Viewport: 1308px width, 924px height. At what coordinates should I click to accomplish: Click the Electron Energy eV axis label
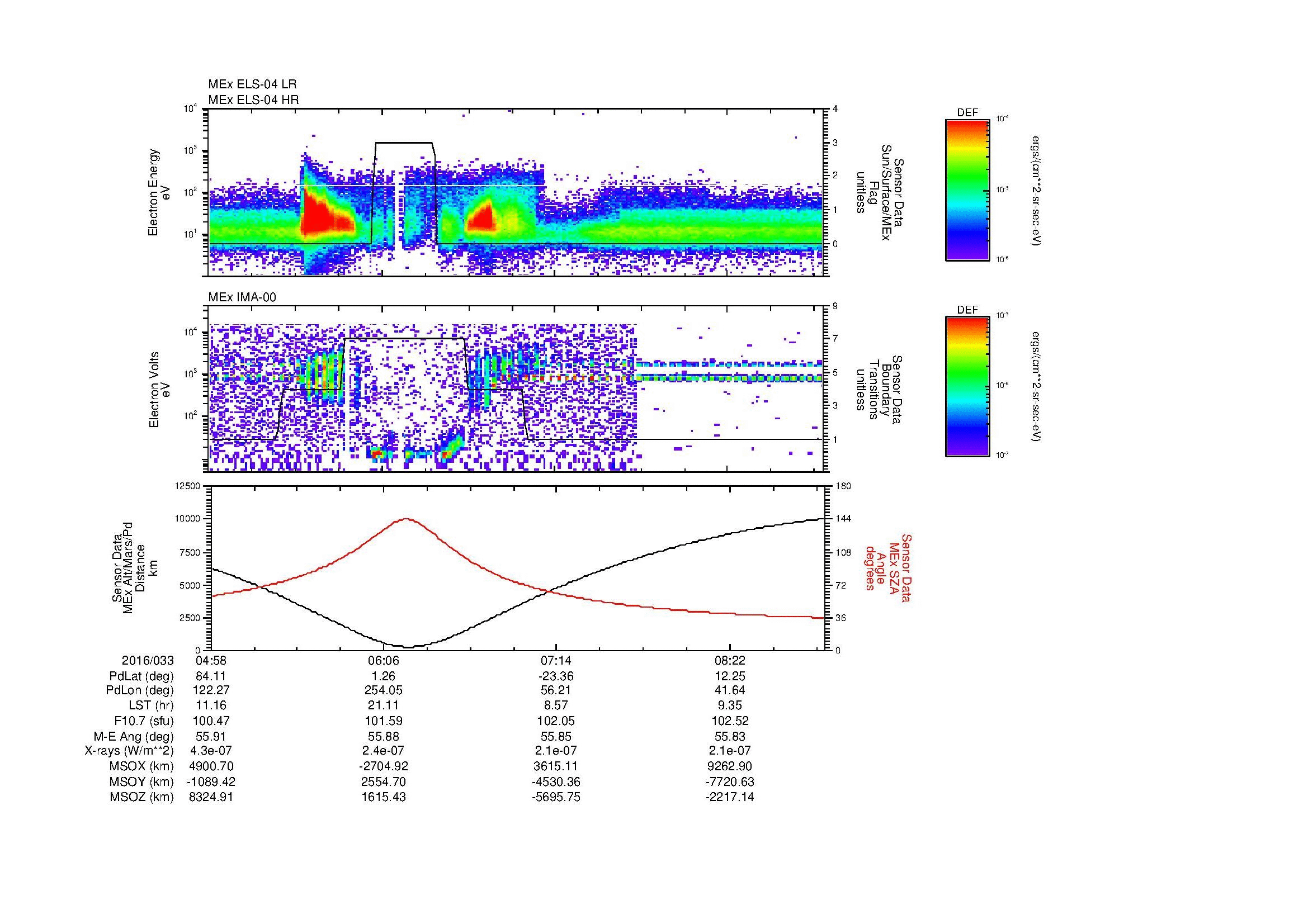159,192
